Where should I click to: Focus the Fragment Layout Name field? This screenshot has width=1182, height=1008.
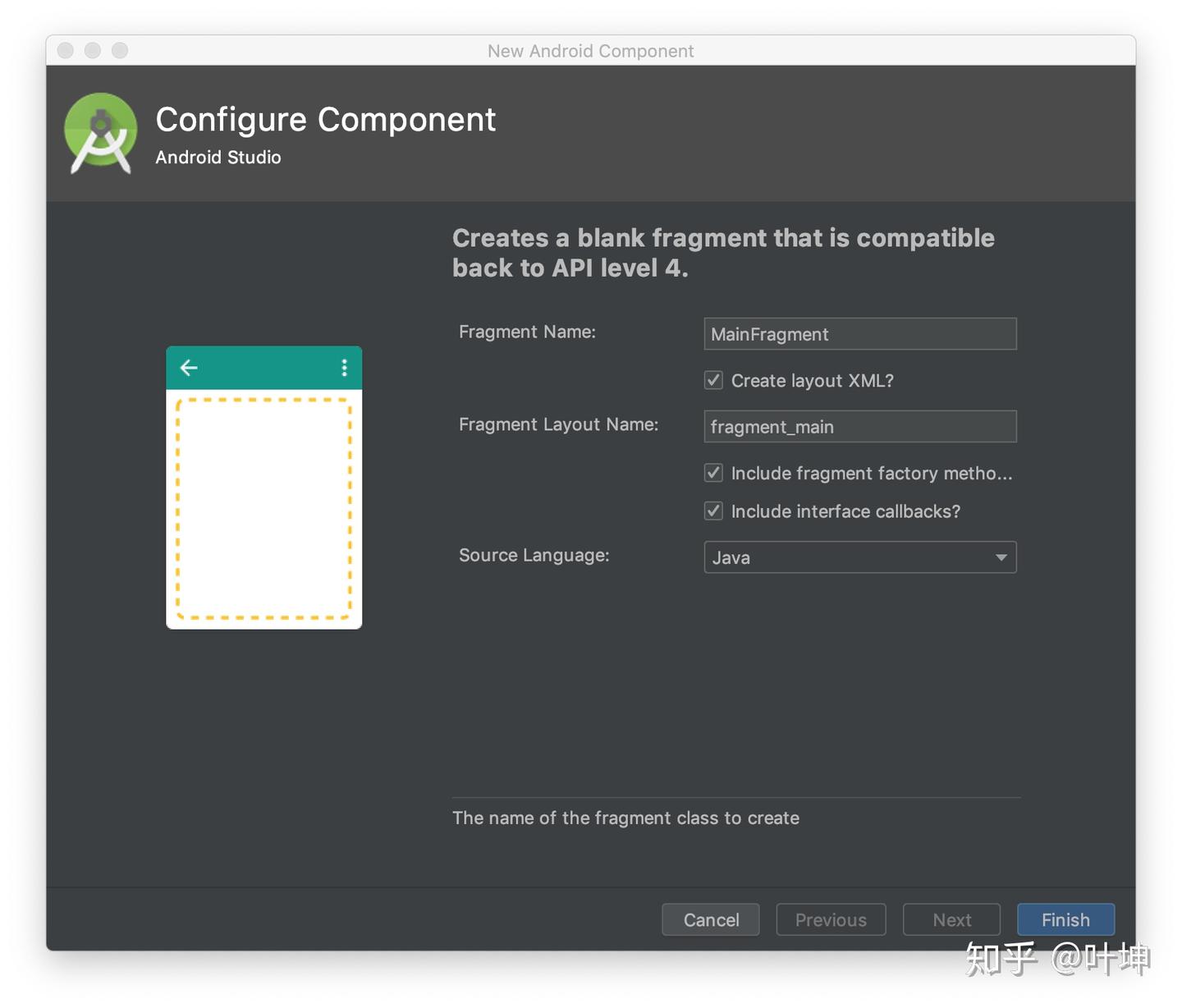tap(859, 427)
